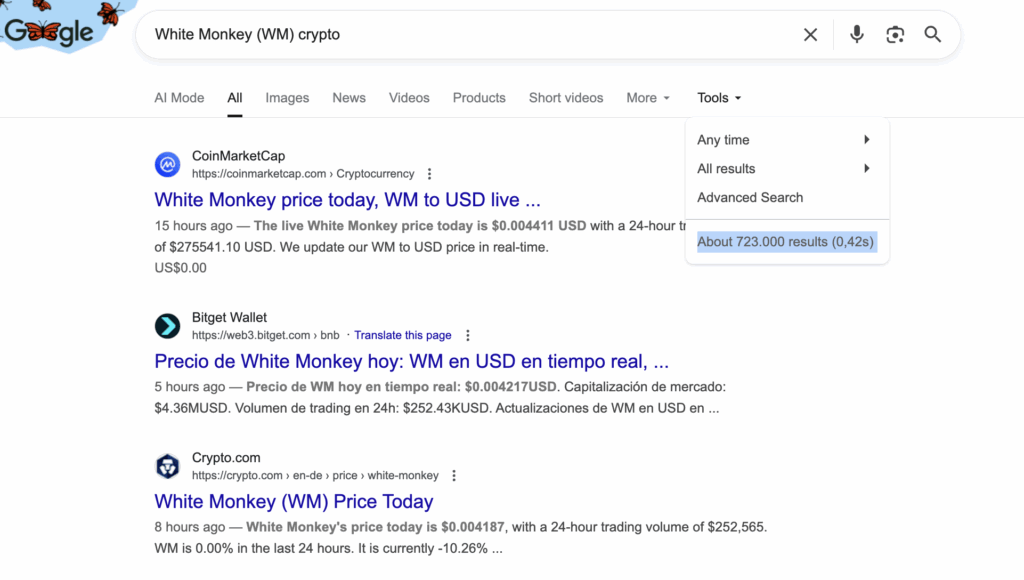Go to Google homepage via logo

click(x=50, y=32)
